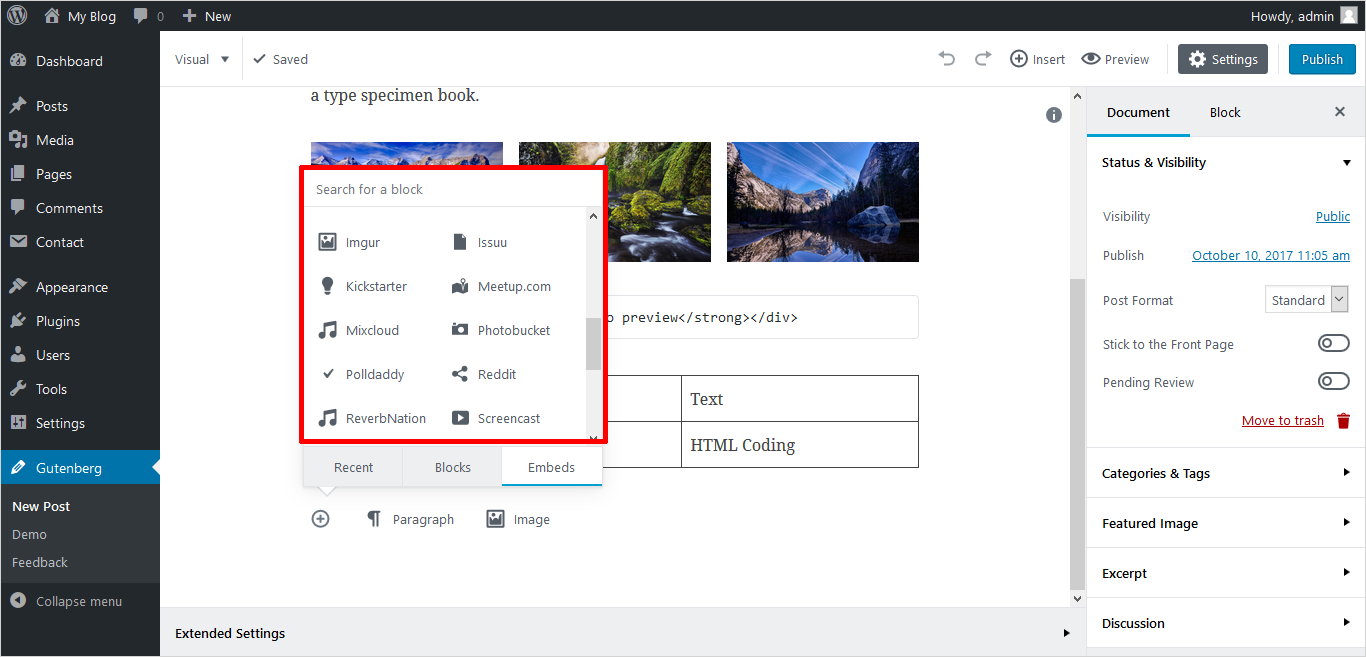Click the info icon beside editor
Screen dimensions: 1366x657
pos(1053,115)
